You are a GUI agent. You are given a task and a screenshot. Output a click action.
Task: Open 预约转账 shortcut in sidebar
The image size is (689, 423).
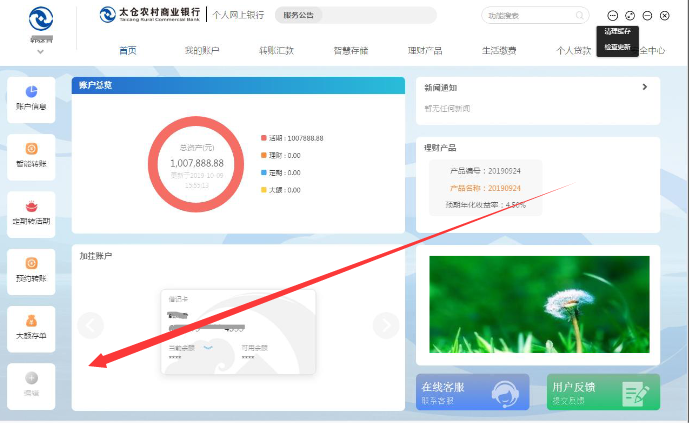31,271
